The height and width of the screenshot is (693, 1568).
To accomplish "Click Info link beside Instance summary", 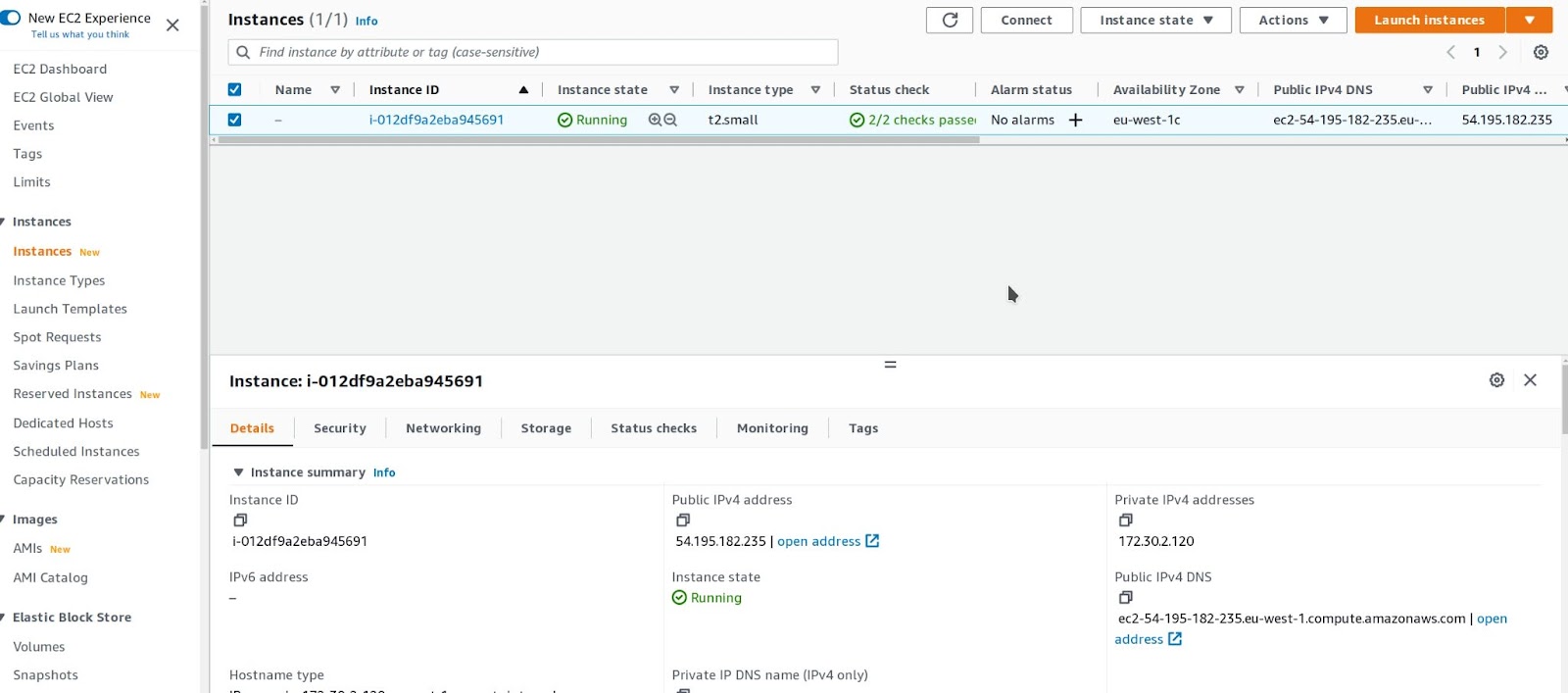I will click(x=384, y=472).
